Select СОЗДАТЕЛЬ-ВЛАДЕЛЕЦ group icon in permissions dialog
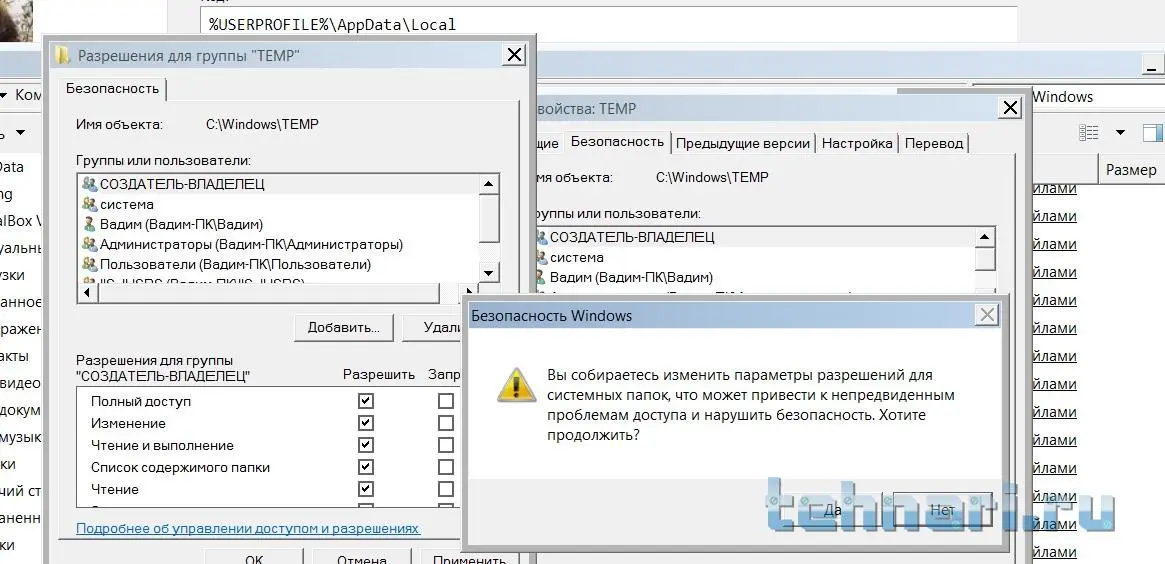This screenshot has height=564, width=1165. tap(90, 184)
